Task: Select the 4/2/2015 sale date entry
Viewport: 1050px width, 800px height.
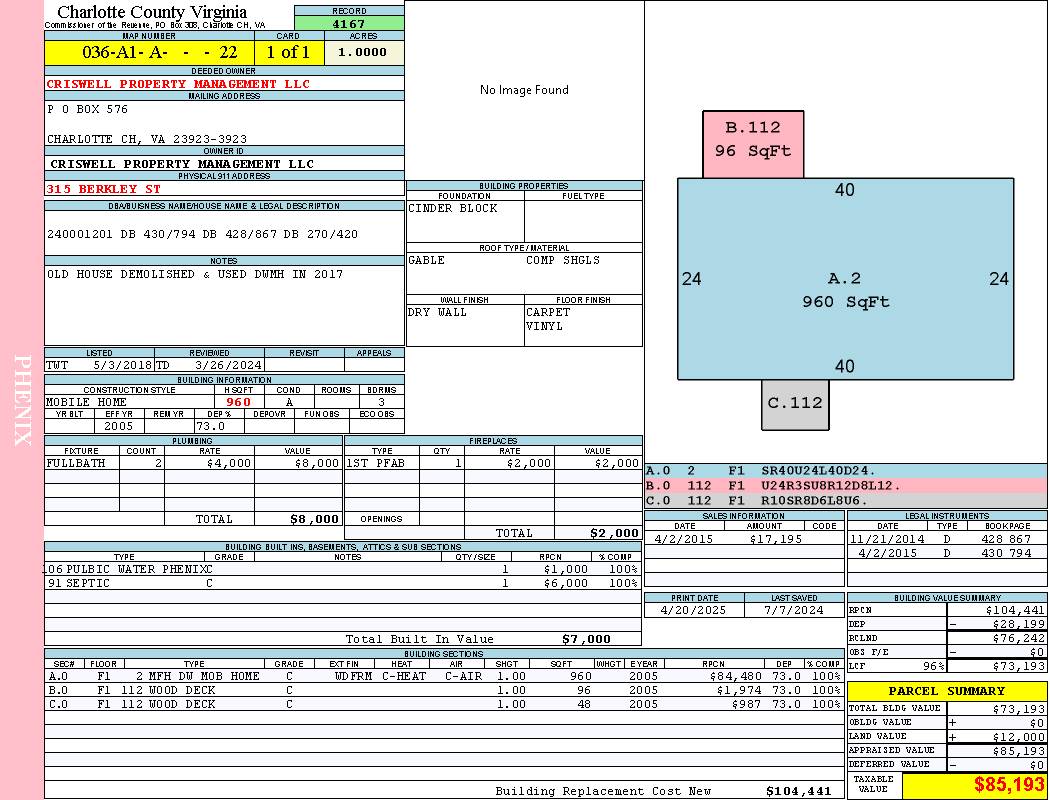Action: click(685, 539)
